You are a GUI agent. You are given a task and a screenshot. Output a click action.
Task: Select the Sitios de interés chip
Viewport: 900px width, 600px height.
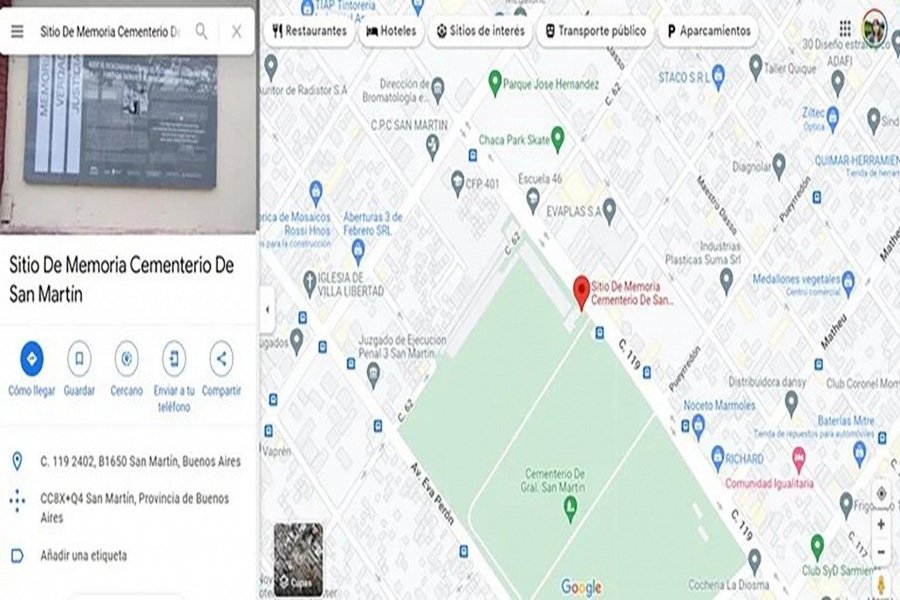480,31
